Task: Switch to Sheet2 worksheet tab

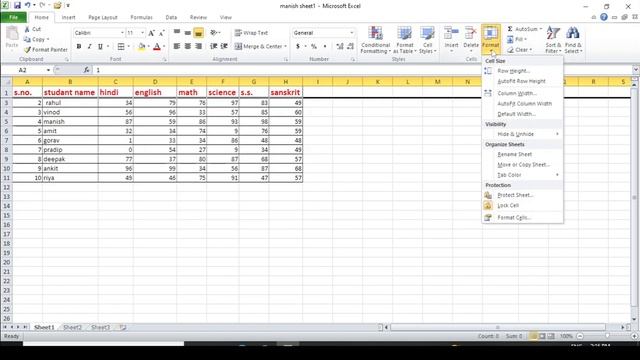Action: point(73,327)
